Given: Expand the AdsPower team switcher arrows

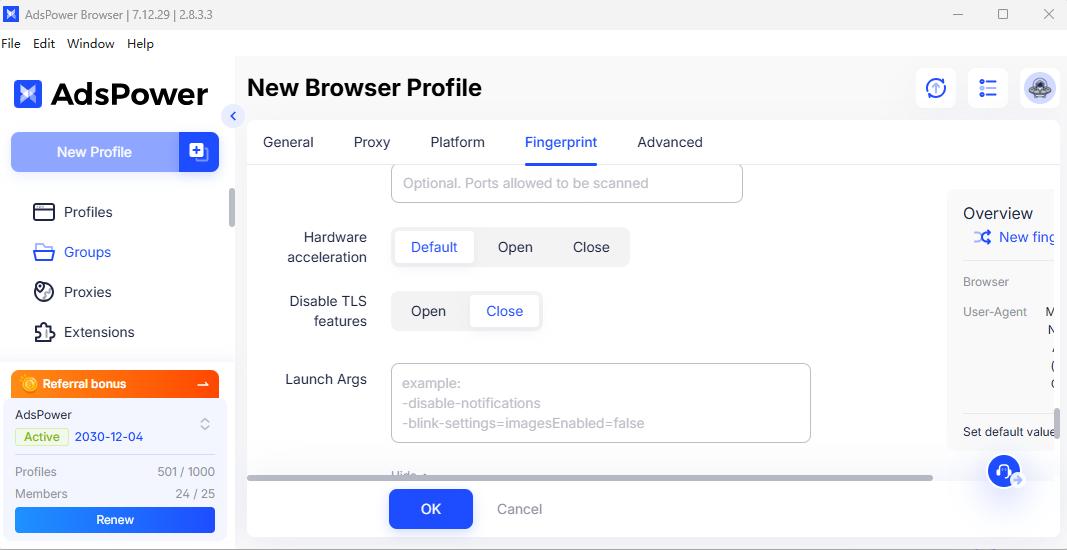Looking at the screenshot, I should pyautogui.click(x=205, y=424).
